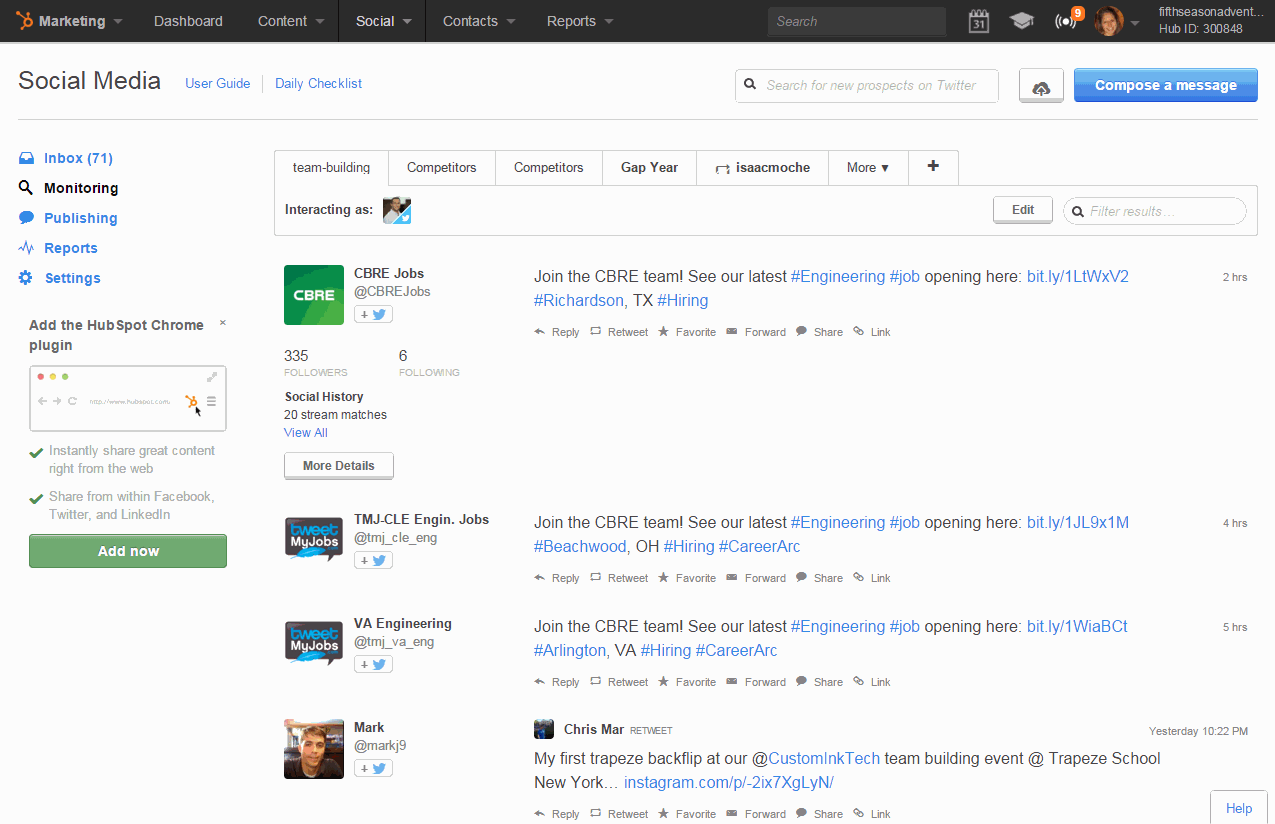Open the Marketing dropdown menu
Viewport: 1275px width, 824px height.
coord(70,21)
